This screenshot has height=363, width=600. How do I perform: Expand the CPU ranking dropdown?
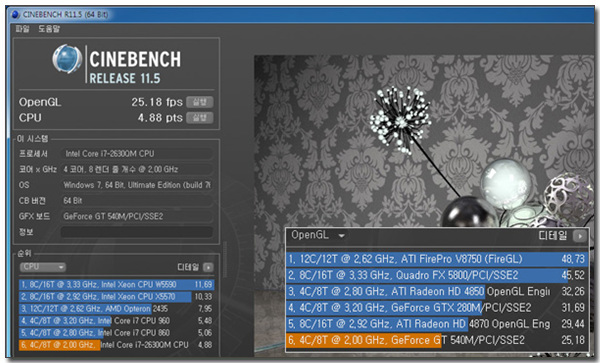click(x=42, y=267)
